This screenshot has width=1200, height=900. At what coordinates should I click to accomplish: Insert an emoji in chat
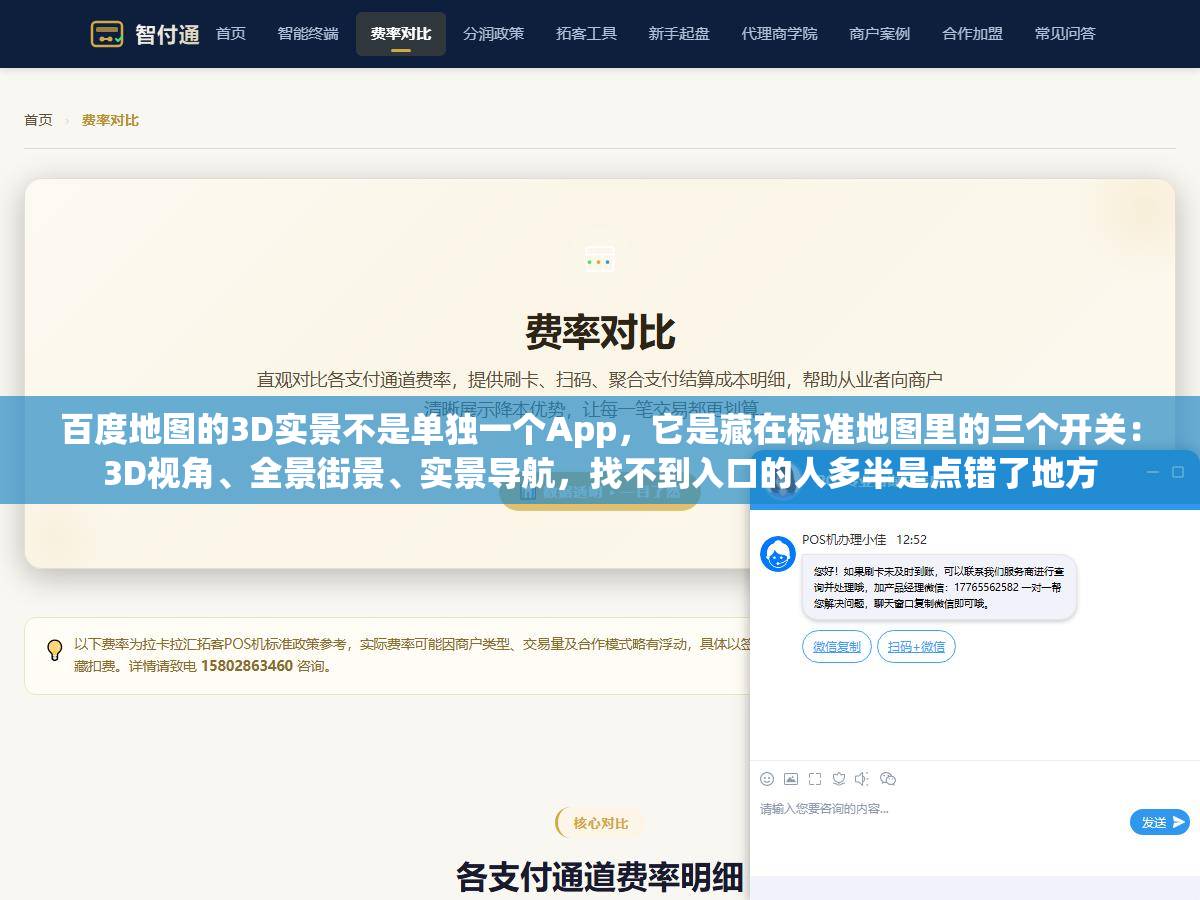(x=767, y=778)
